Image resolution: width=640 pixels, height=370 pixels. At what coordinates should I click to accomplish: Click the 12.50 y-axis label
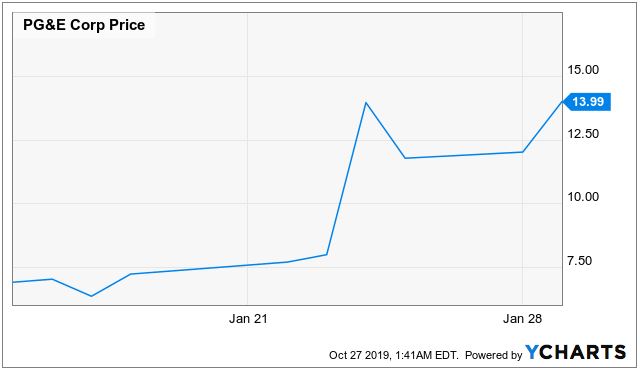[x=583, y=134]
